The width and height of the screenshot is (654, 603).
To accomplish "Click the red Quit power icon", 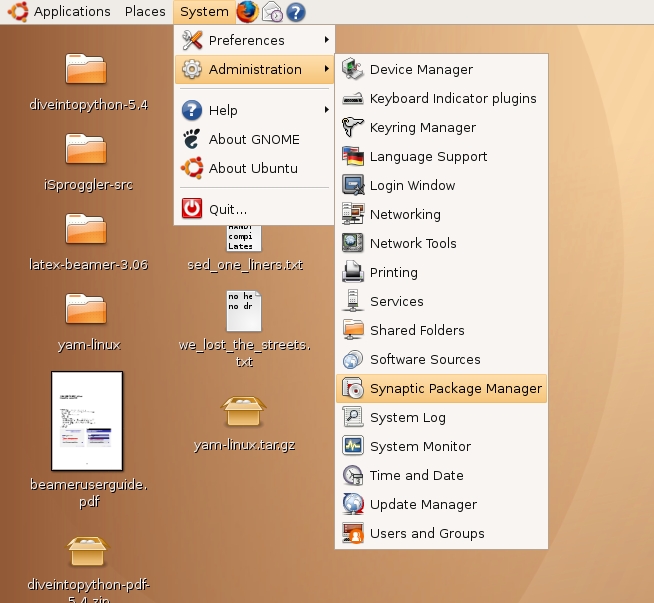I will (x=192, y=209).
